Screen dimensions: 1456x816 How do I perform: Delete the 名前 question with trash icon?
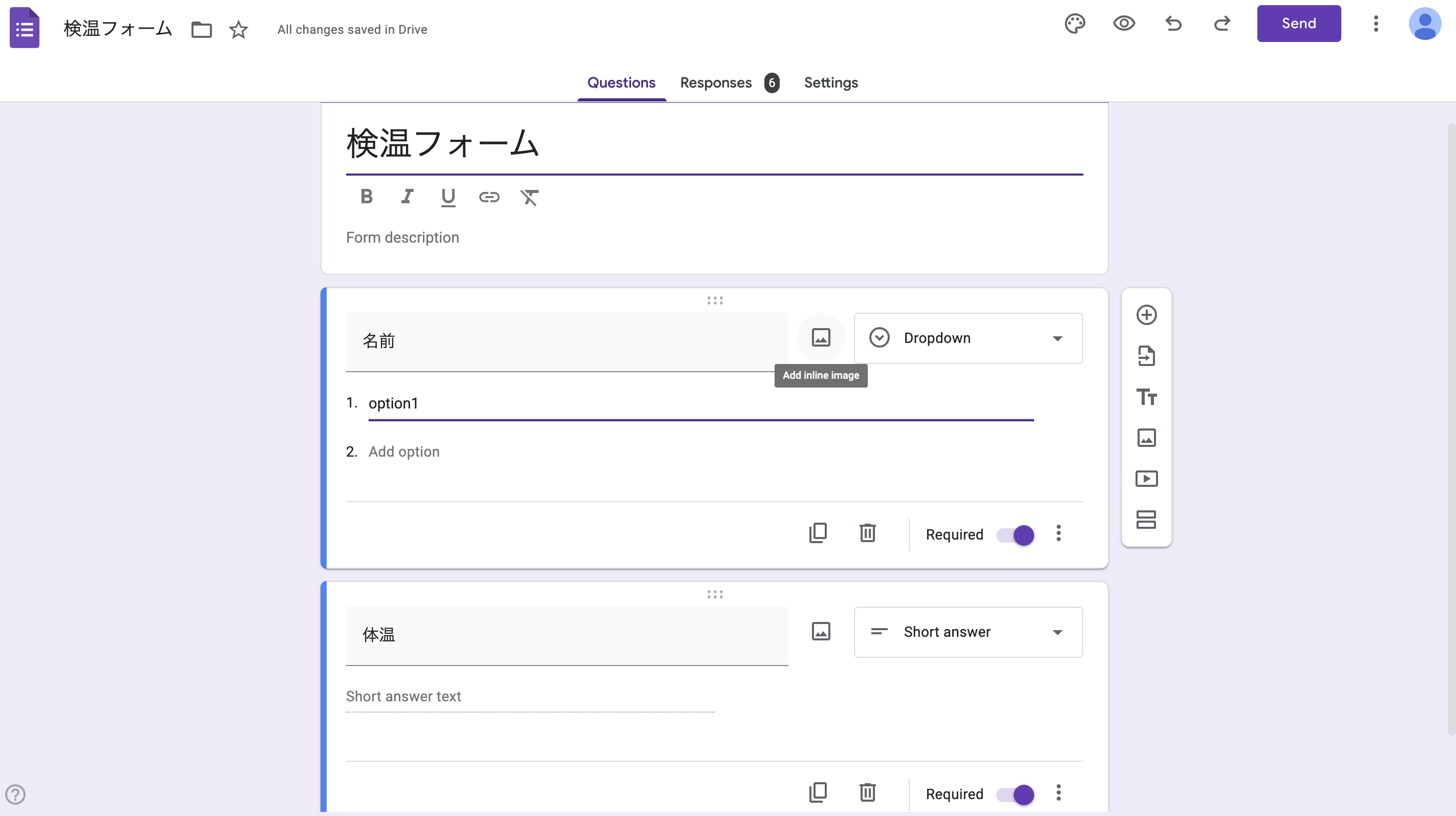point(868,533)
